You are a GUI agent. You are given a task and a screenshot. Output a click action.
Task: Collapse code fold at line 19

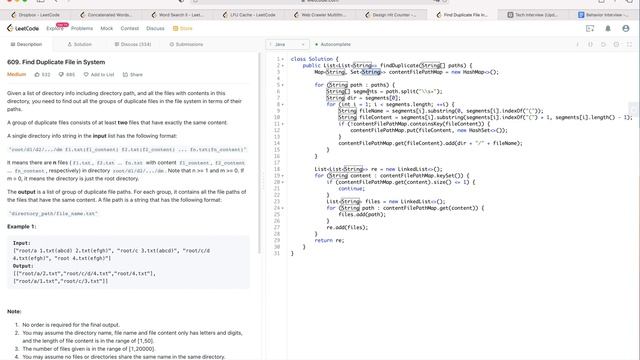coord(283,176)
